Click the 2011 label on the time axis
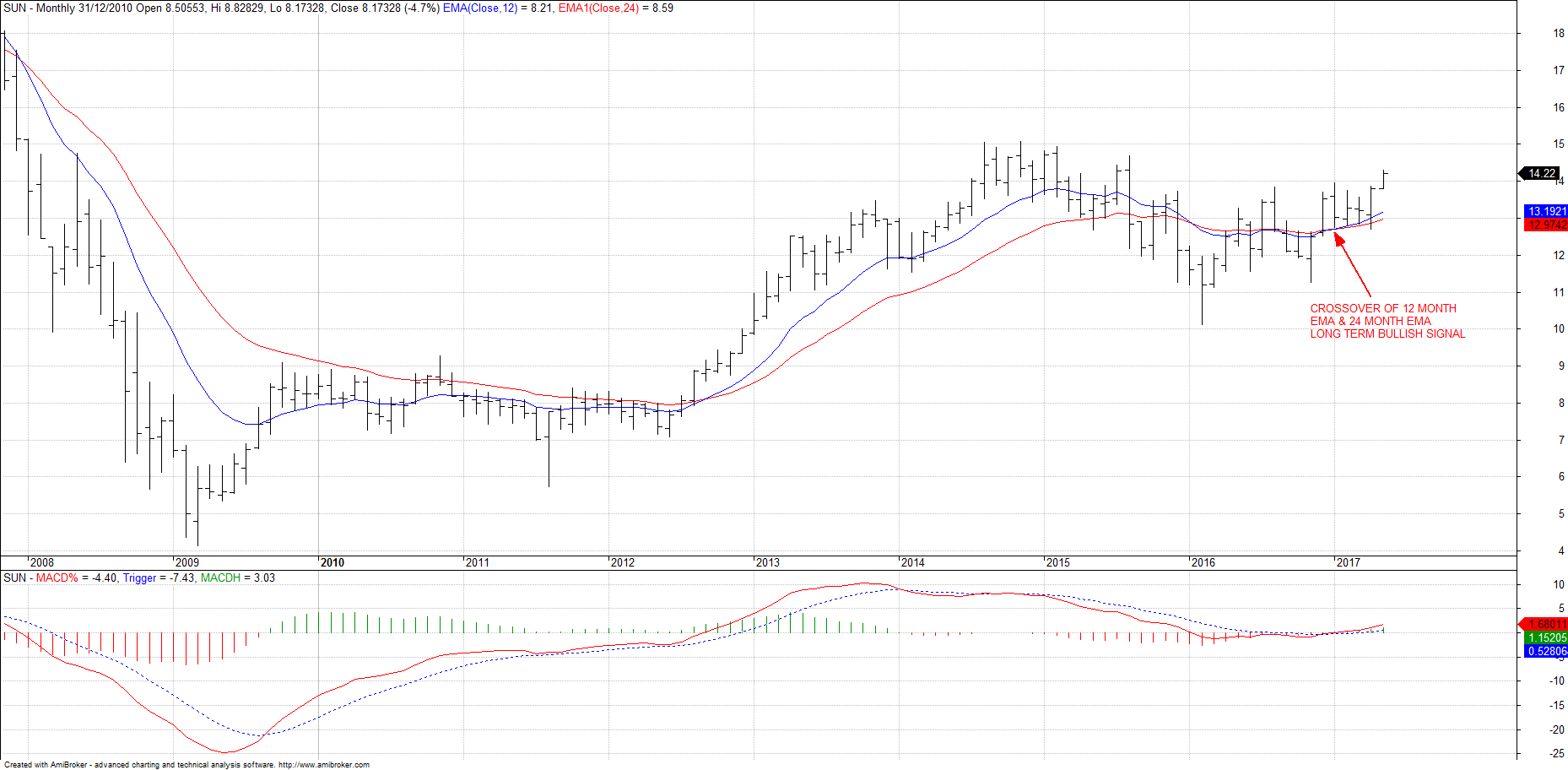1568x770 pixels. pos(477,562)
